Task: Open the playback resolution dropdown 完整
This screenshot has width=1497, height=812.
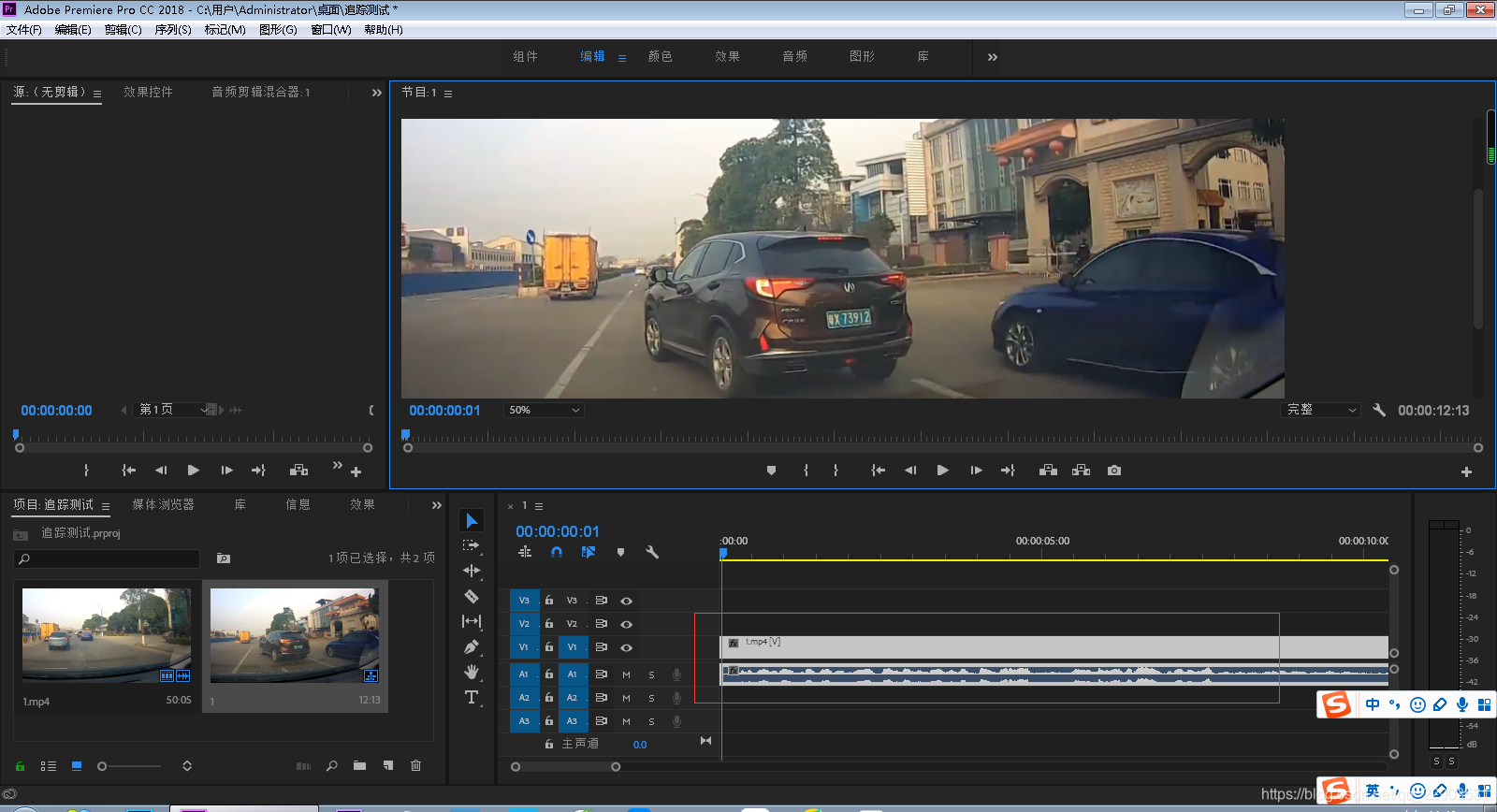Action: [1320, 410]
